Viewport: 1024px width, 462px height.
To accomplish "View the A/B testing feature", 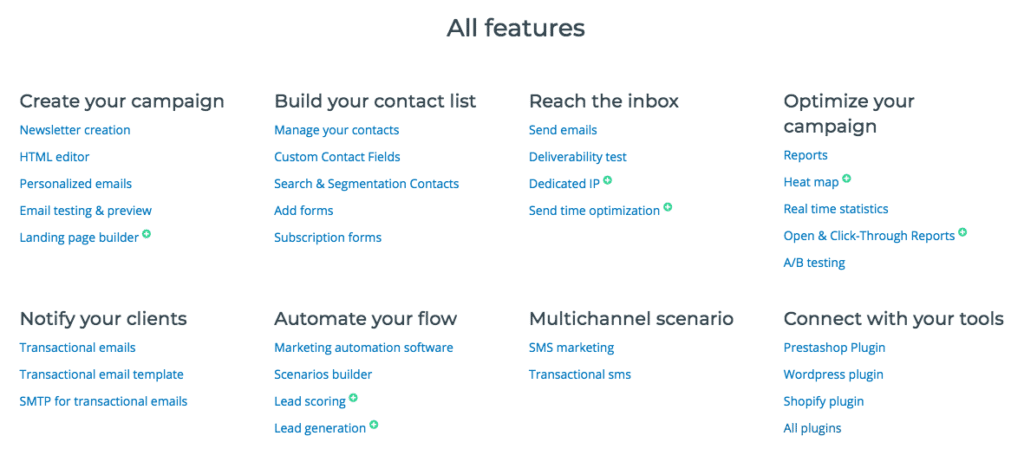I will coord(814,263).
